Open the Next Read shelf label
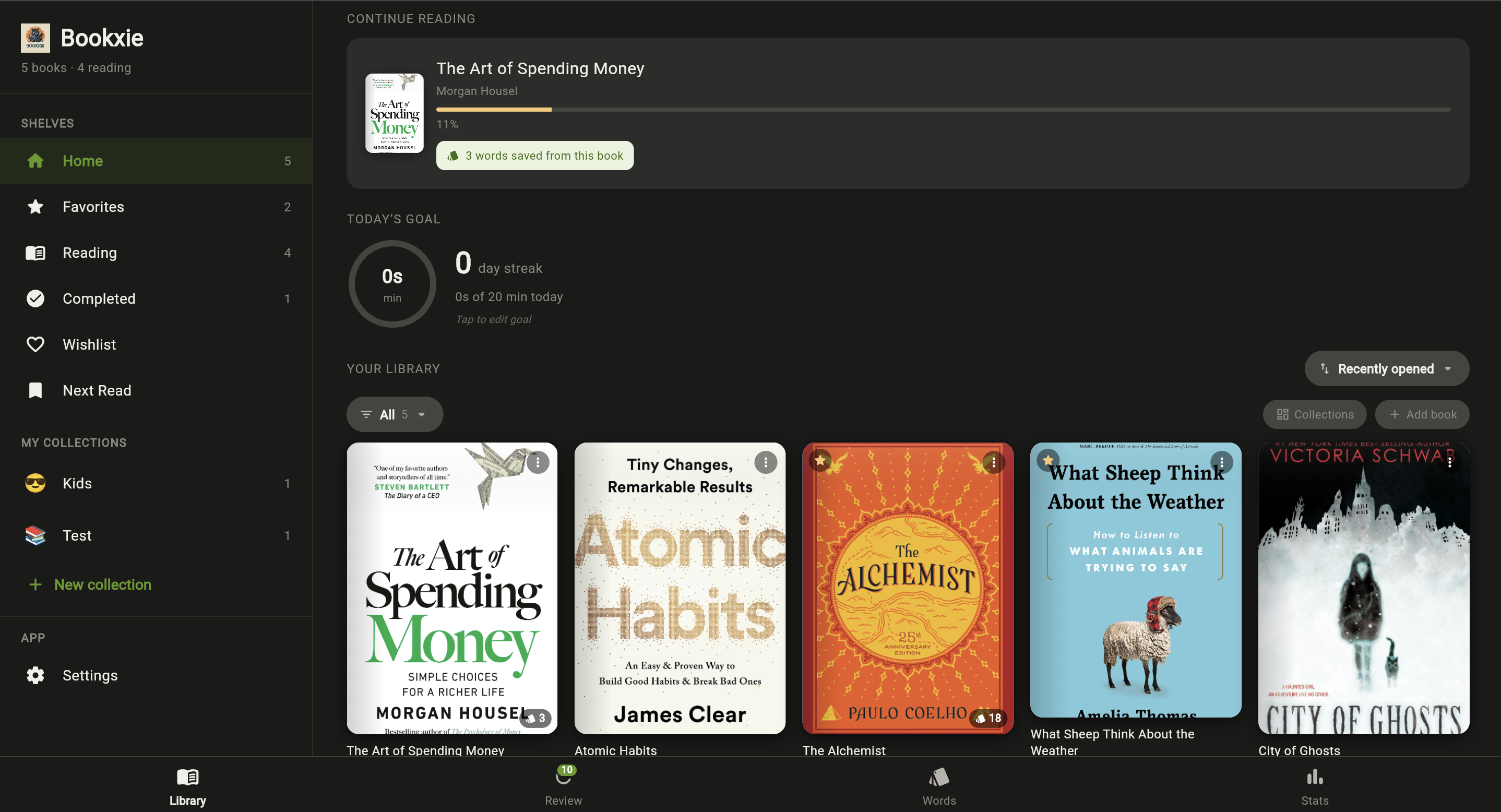Image resolution: width=1501 pixels, height=812 pixels. coord(97,390)
